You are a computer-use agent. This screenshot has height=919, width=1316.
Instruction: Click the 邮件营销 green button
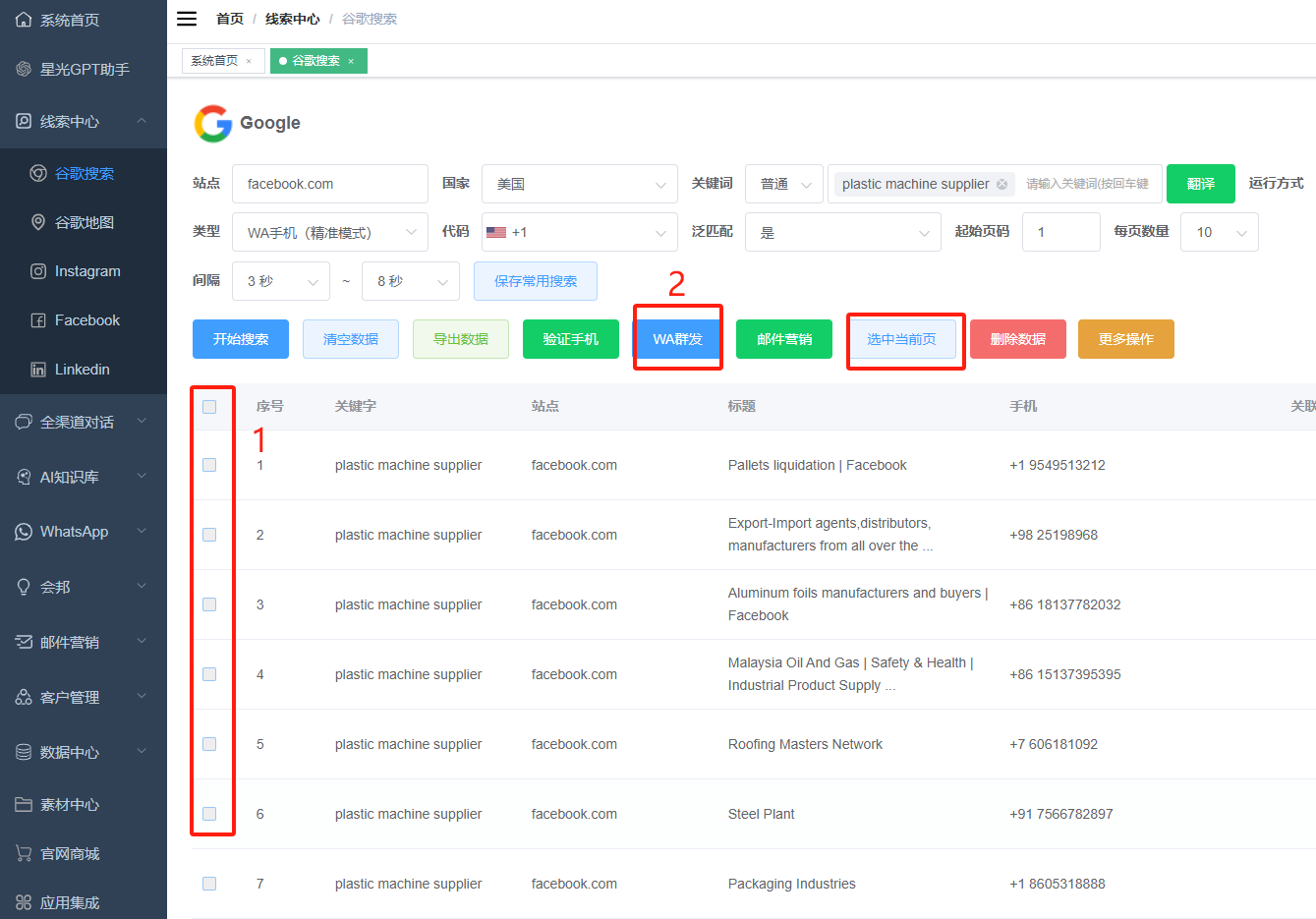click(x=784, y=339)
